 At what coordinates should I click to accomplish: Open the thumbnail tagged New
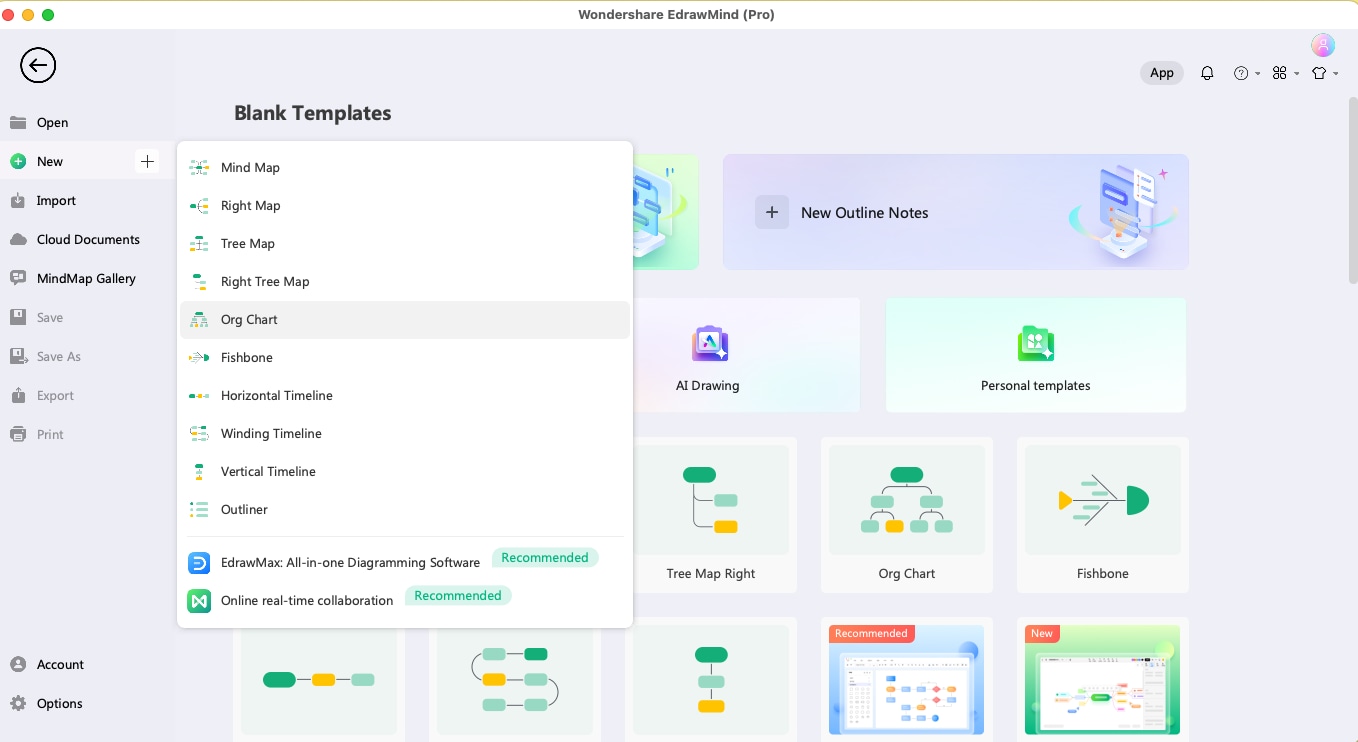(1103, 680)
